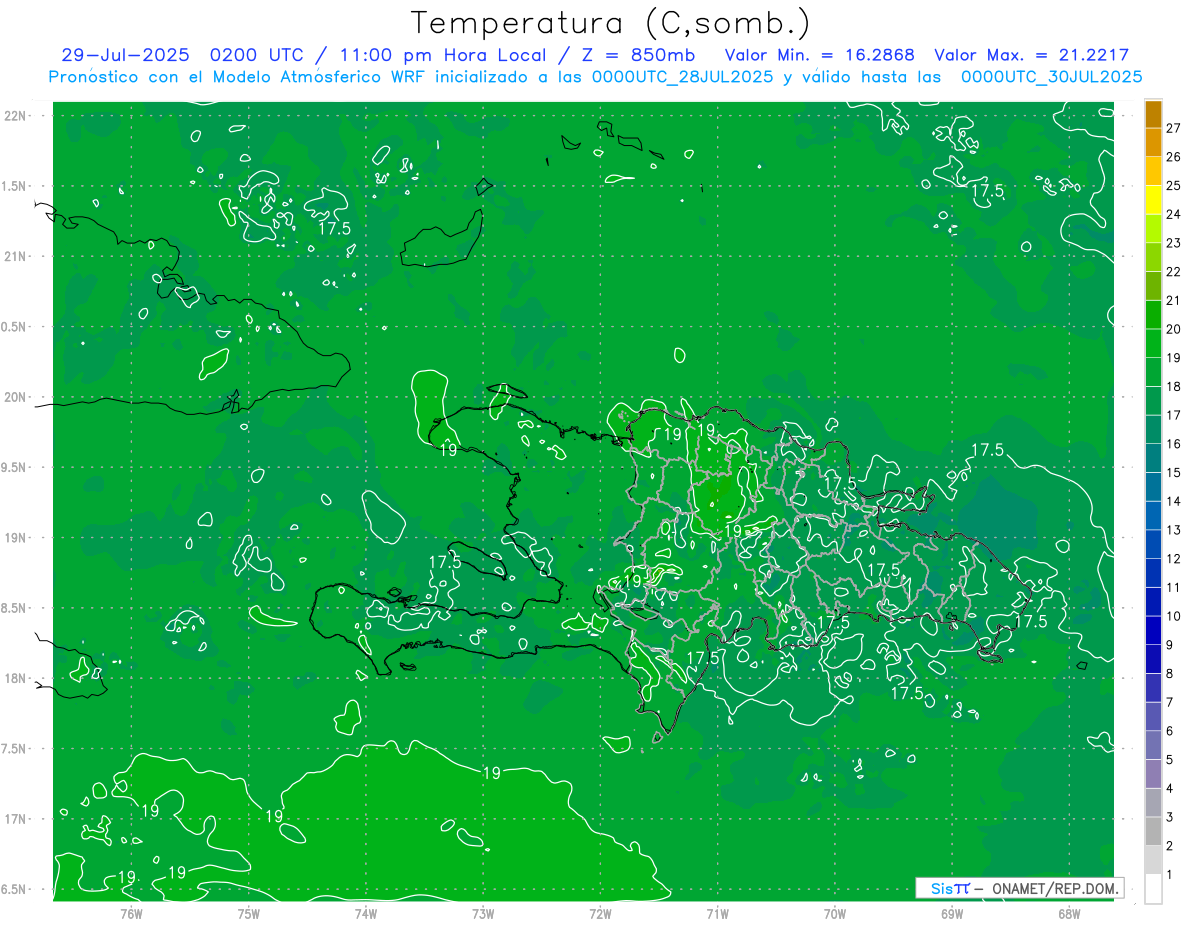This screenshot has height=927, width=1200.
Task: Click the colorbar tick label "23"
Action: (1173, 243)
